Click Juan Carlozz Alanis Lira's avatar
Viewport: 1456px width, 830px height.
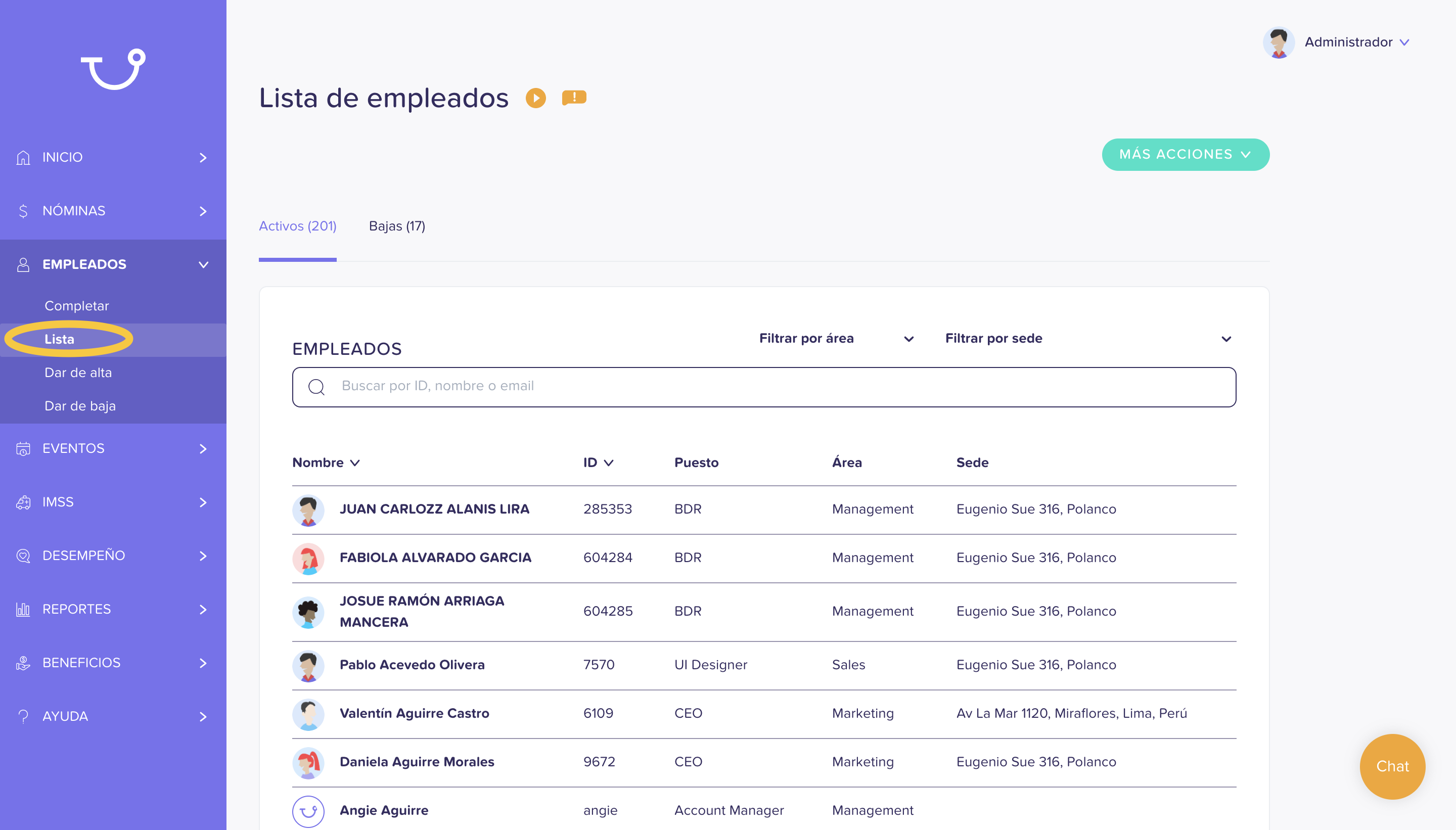[308, 510]
